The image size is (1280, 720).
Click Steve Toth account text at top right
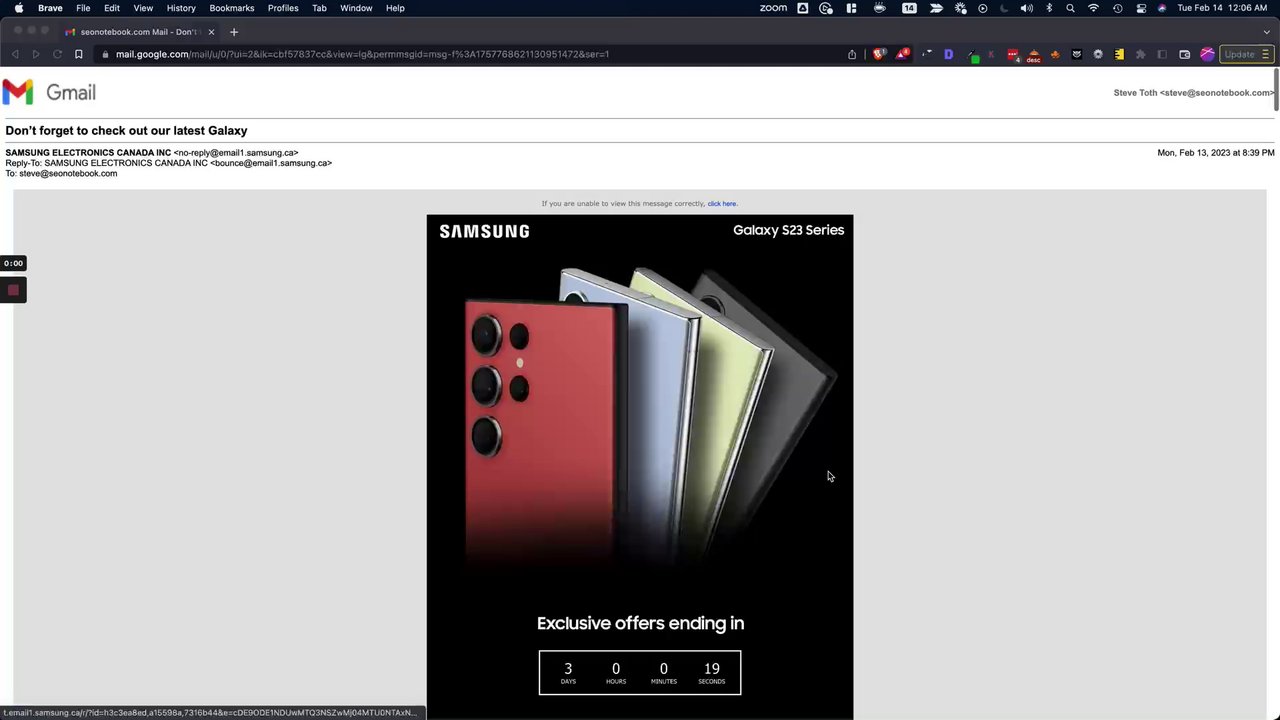1194,93
